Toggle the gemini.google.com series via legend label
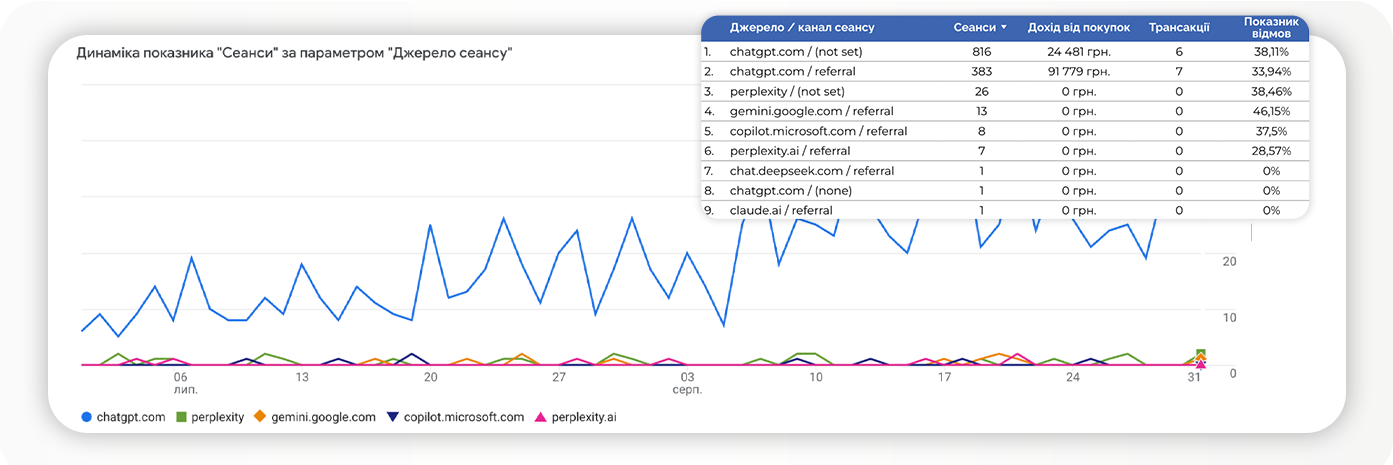Screen dimensions: 1393x465 tap(322, 417)
